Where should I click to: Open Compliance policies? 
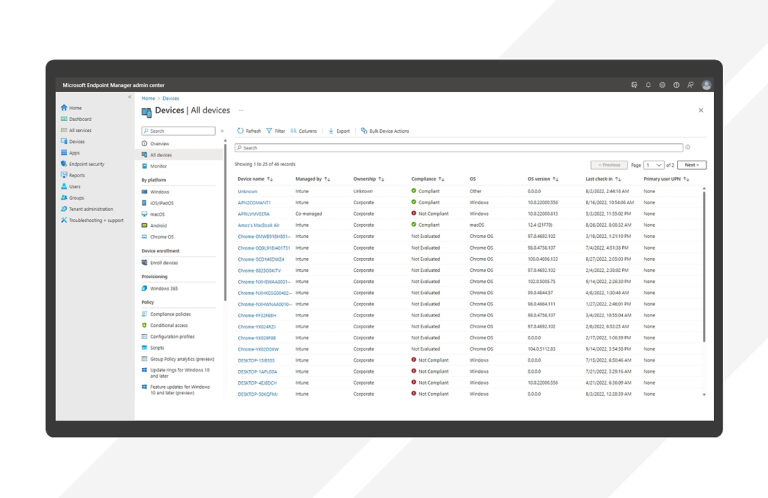pyautogui.click(x=166, y=314)
